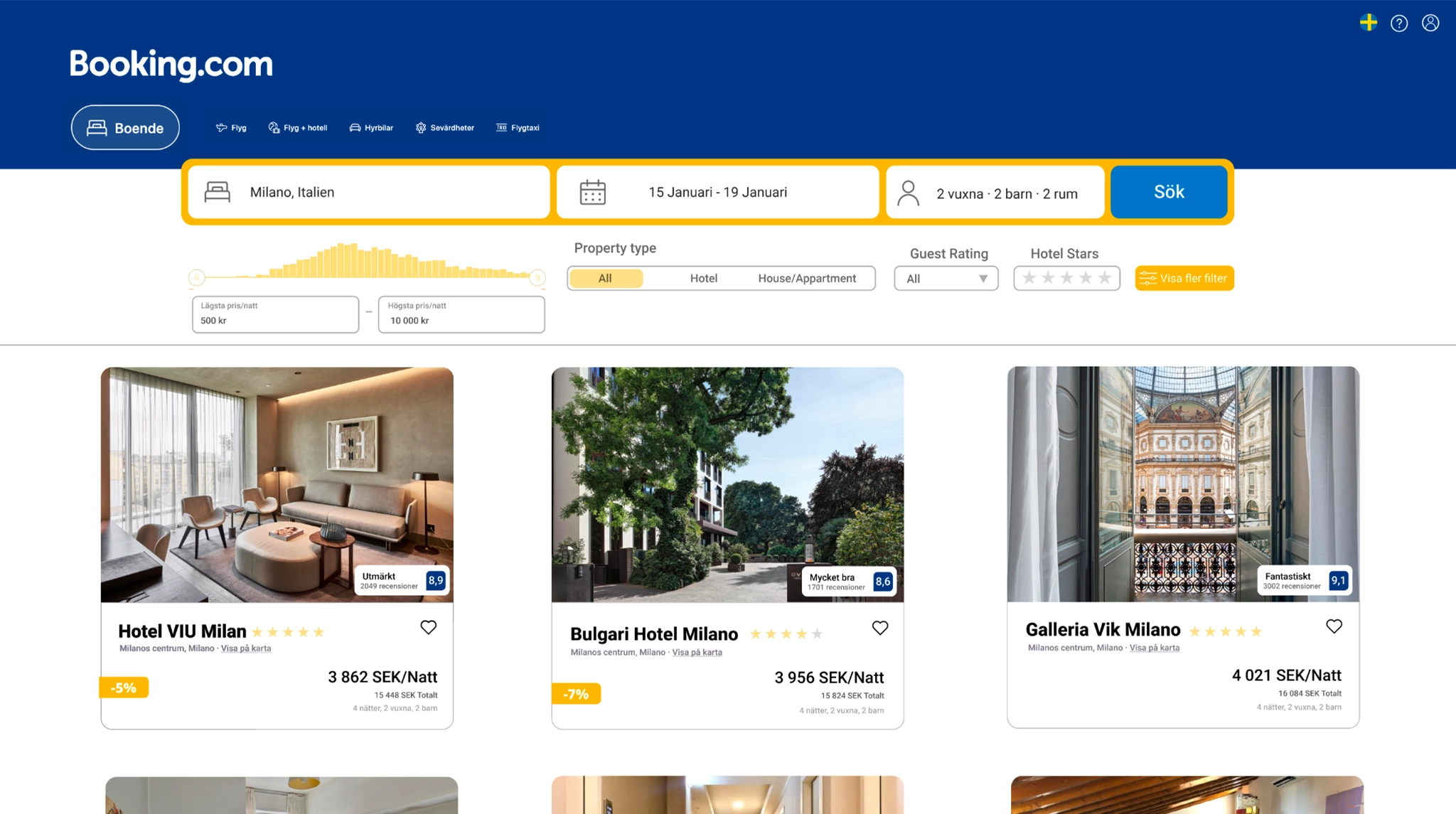Viewport: 1456px width, 814px height.
Task: Open the Flygtaxi tab
Action: [518, 128]
